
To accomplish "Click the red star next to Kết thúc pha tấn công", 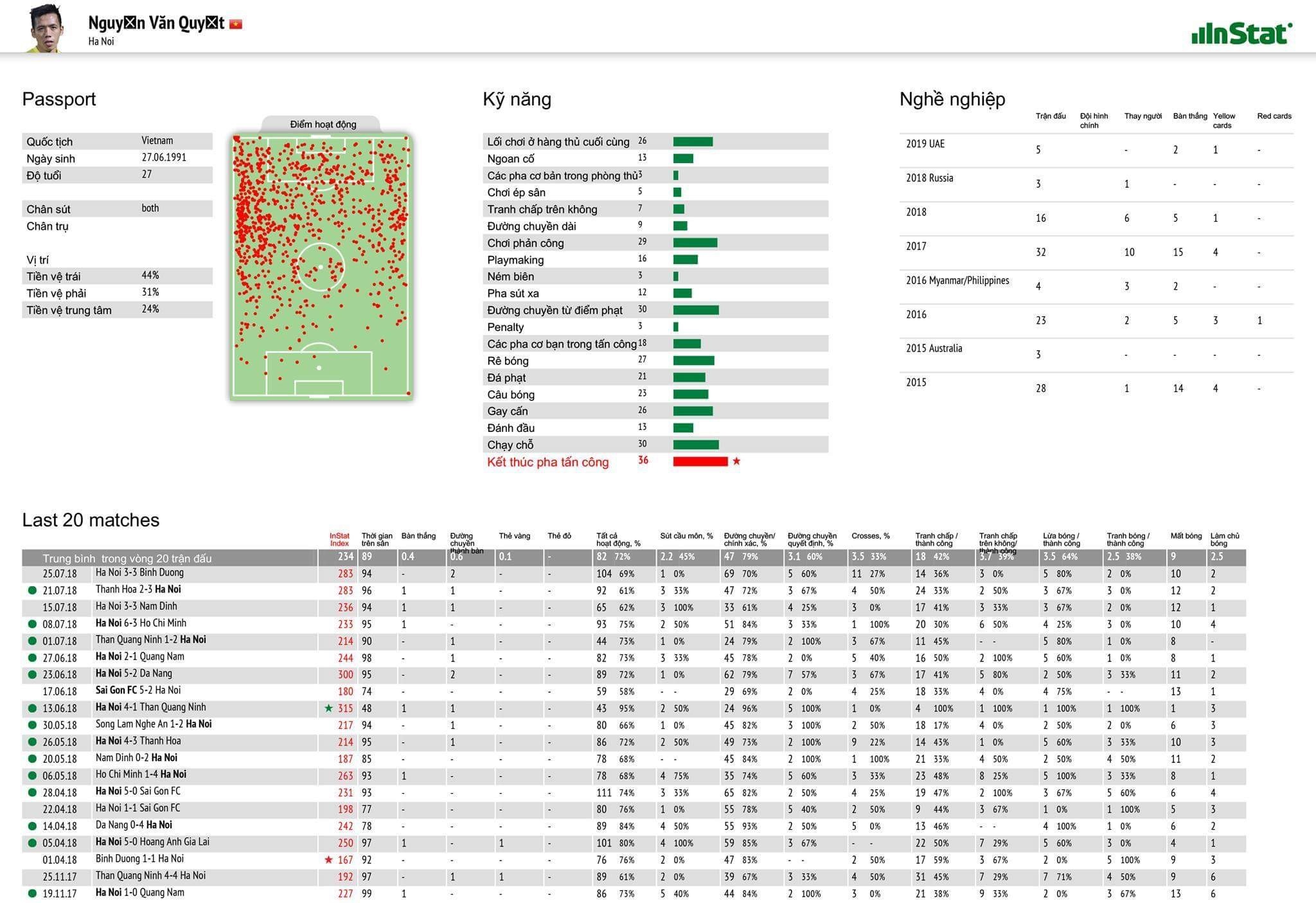I will 736,461.
